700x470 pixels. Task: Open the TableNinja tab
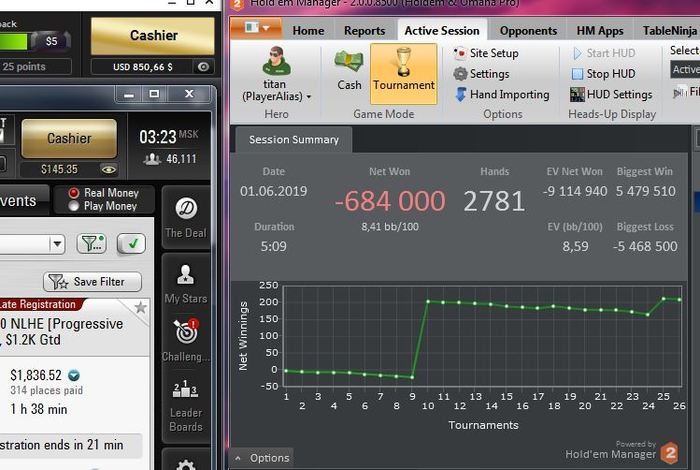click(669, 31)
